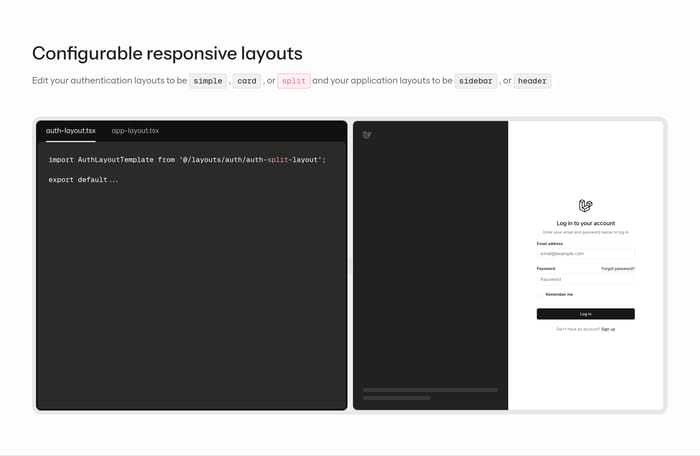Click the export default code line

[84, 179]
